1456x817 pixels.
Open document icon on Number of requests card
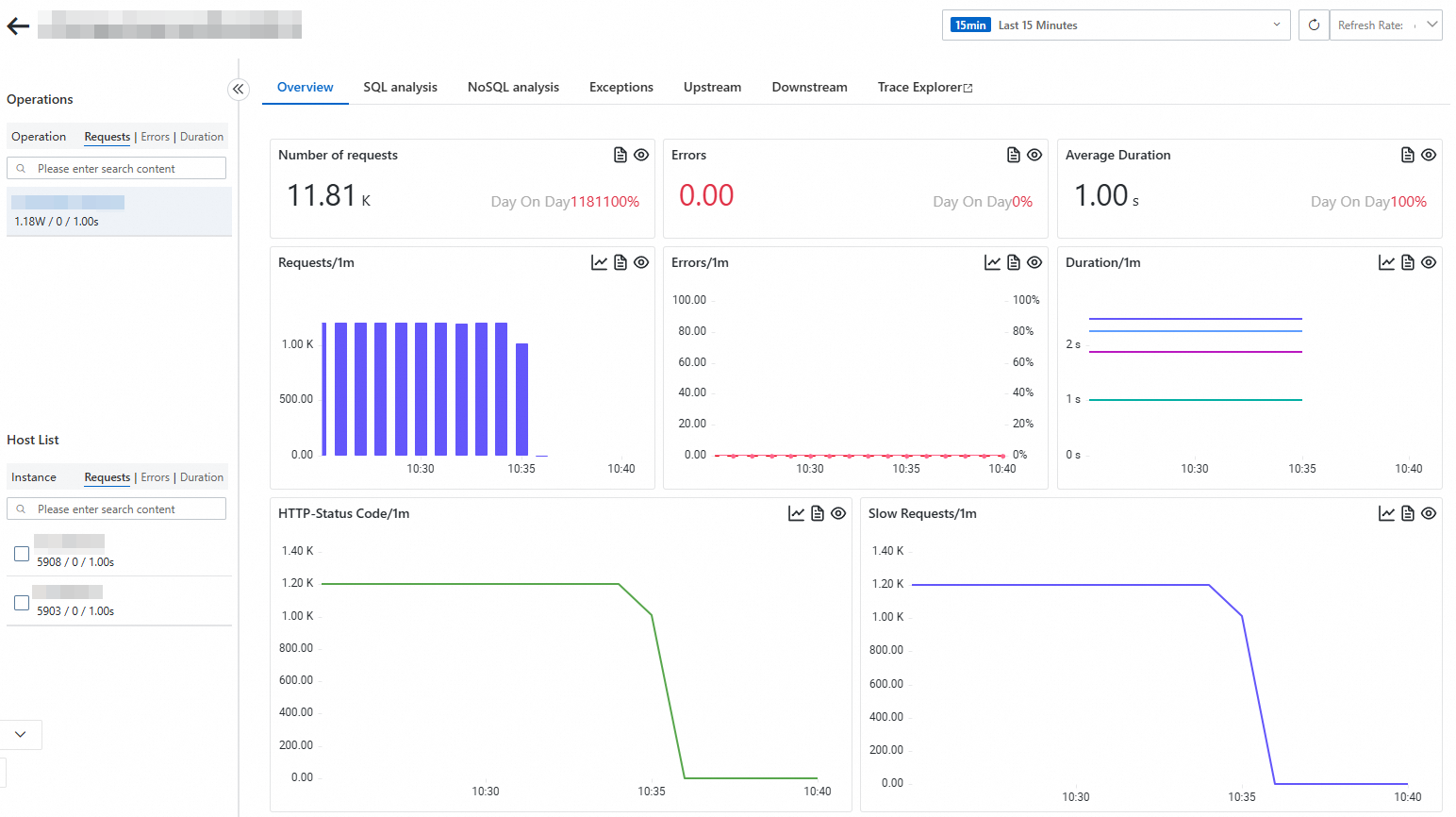[620, 155]
